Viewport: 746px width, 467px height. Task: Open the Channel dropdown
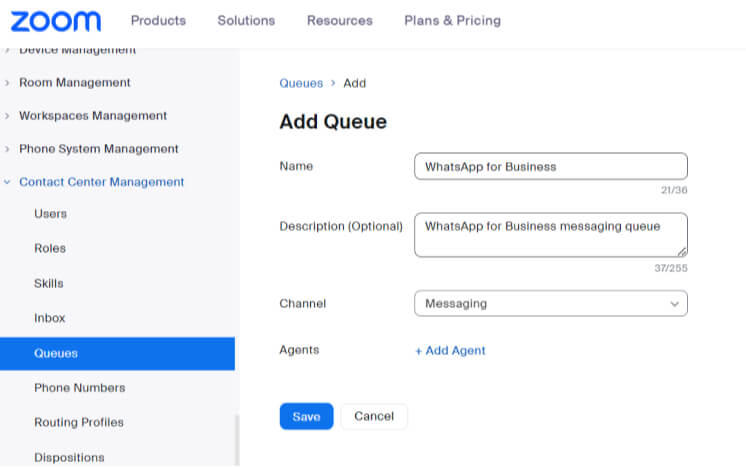(x=550, y=303)
